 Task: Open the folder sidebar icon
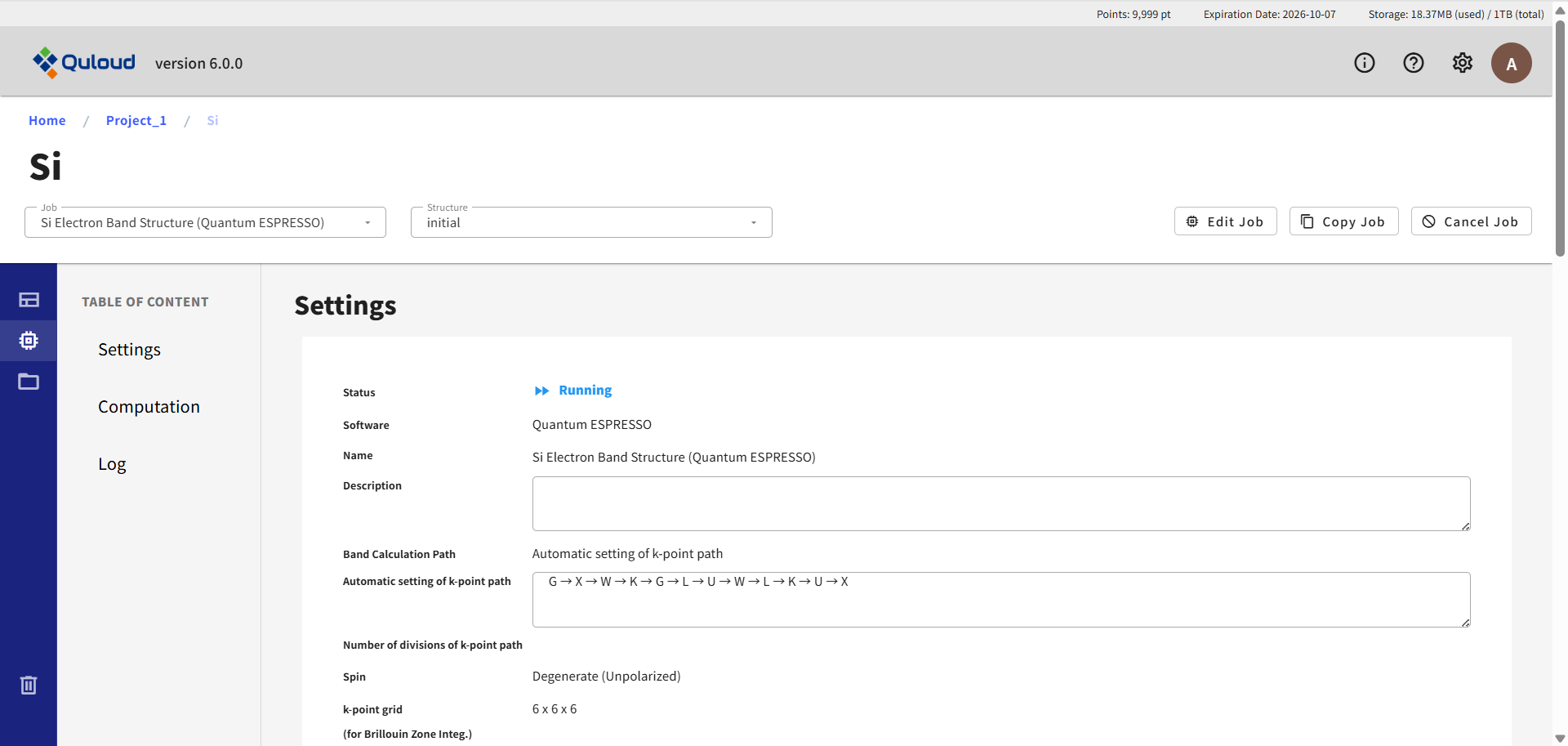click(29, 382)
